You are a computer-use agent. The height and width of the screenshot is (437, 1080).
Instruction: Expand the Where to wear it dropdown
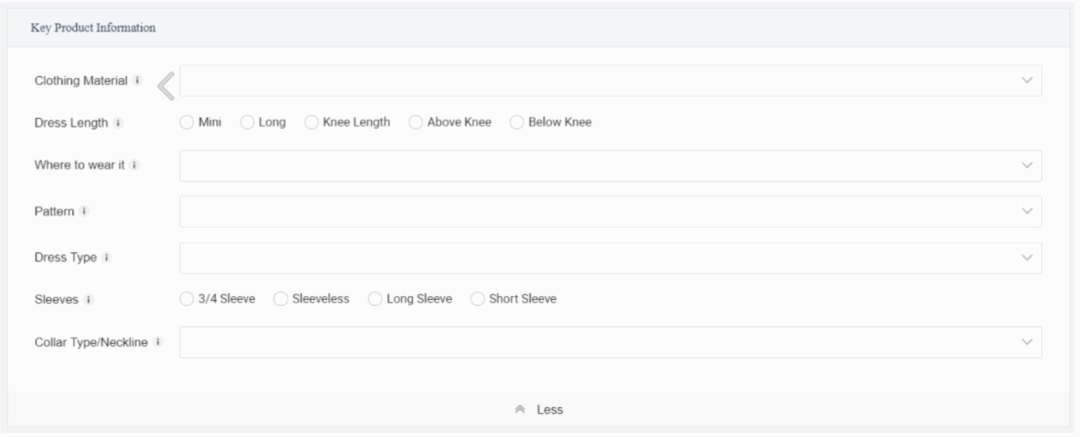coord(610,165)
